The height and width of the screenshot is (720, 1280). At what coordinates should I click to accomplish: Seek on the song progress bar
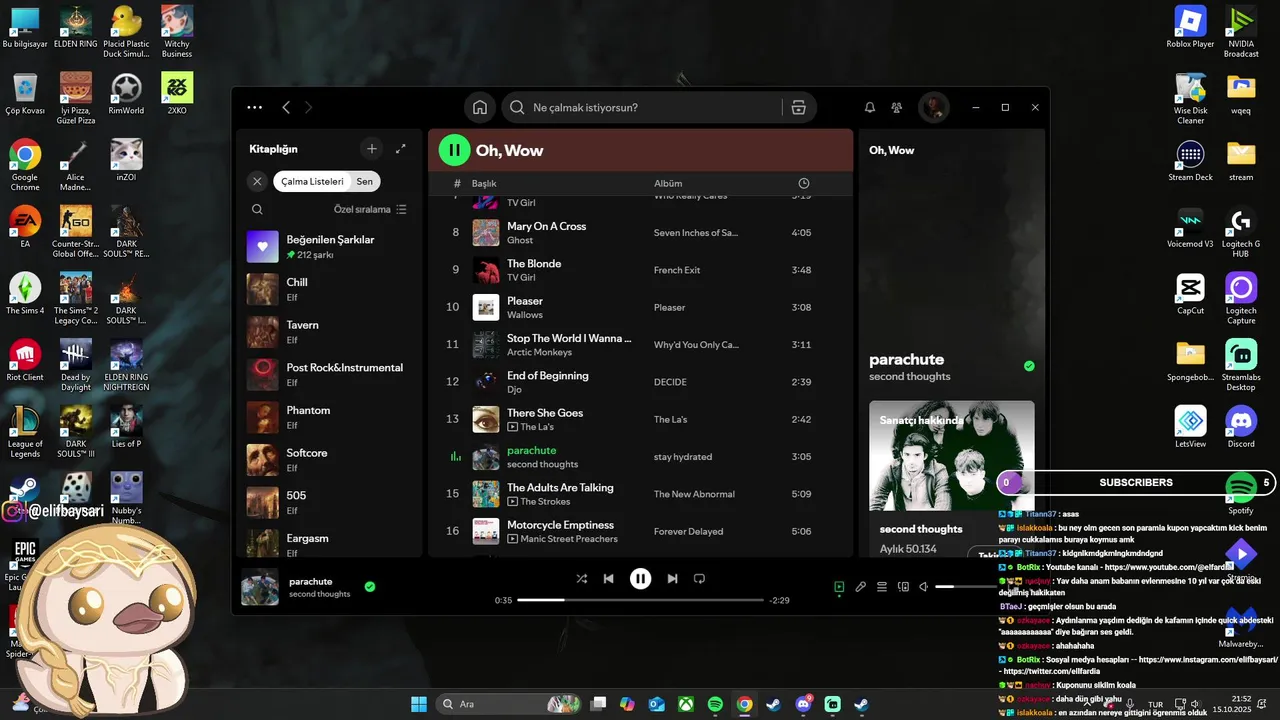640,600
